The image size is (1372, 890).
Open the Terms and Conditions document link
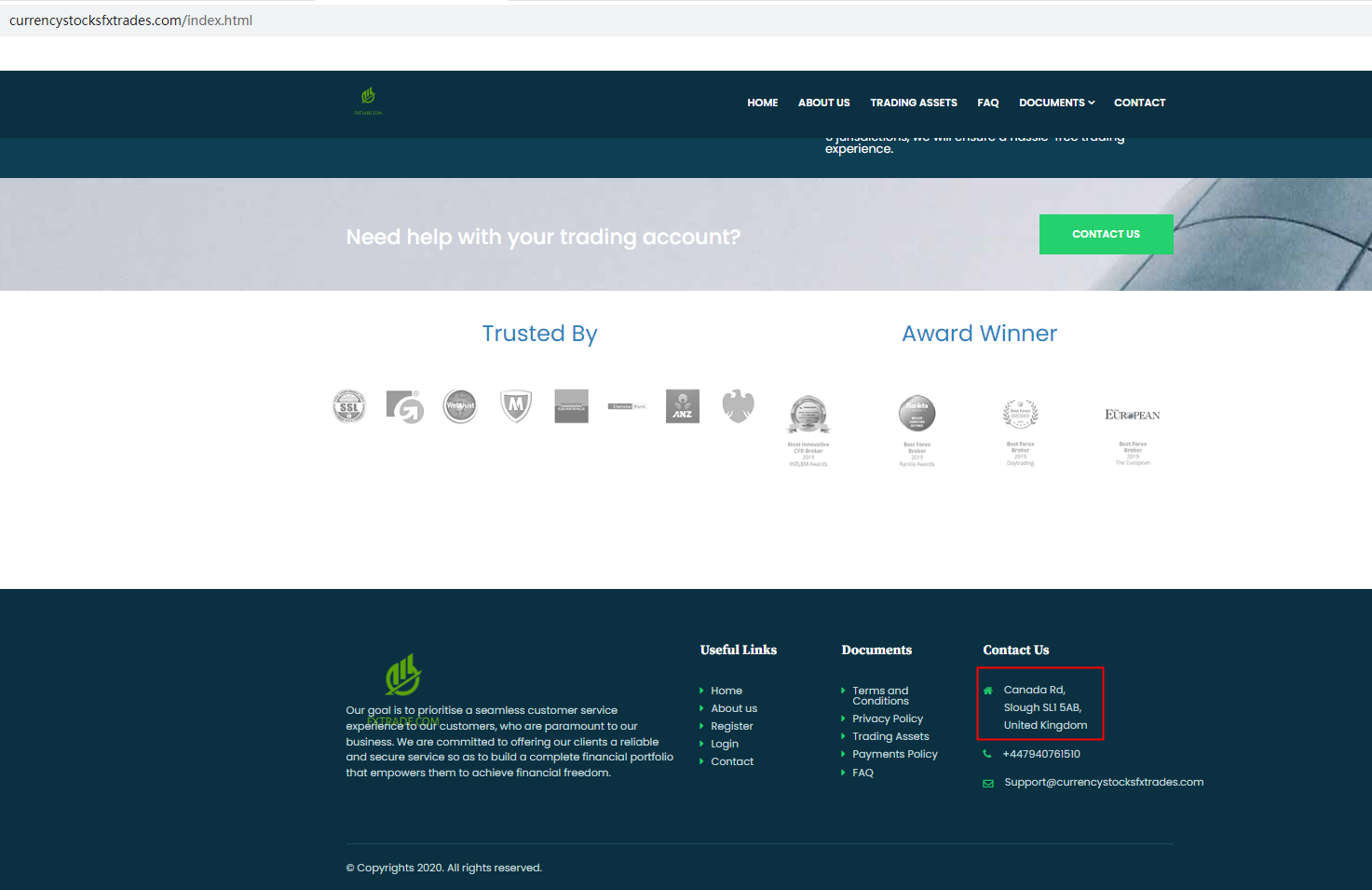click(880, 696)
